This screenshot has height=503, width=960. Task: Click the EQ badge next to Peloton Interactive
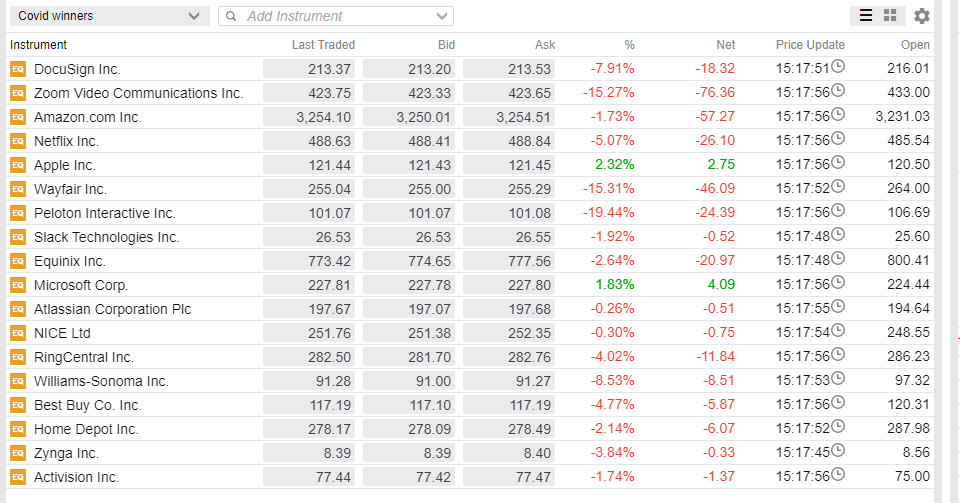pos(17,213)
